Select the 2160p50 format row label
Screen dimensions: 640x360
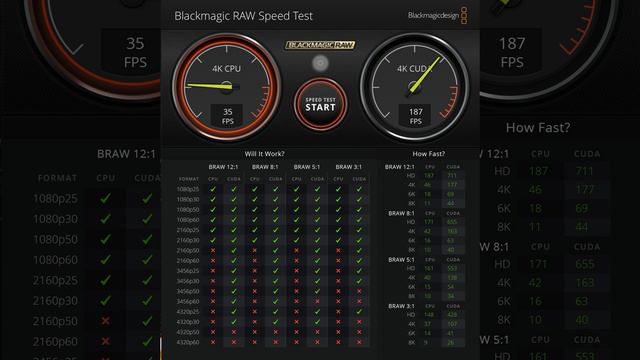pyautogui.click(x=188, y=251)
